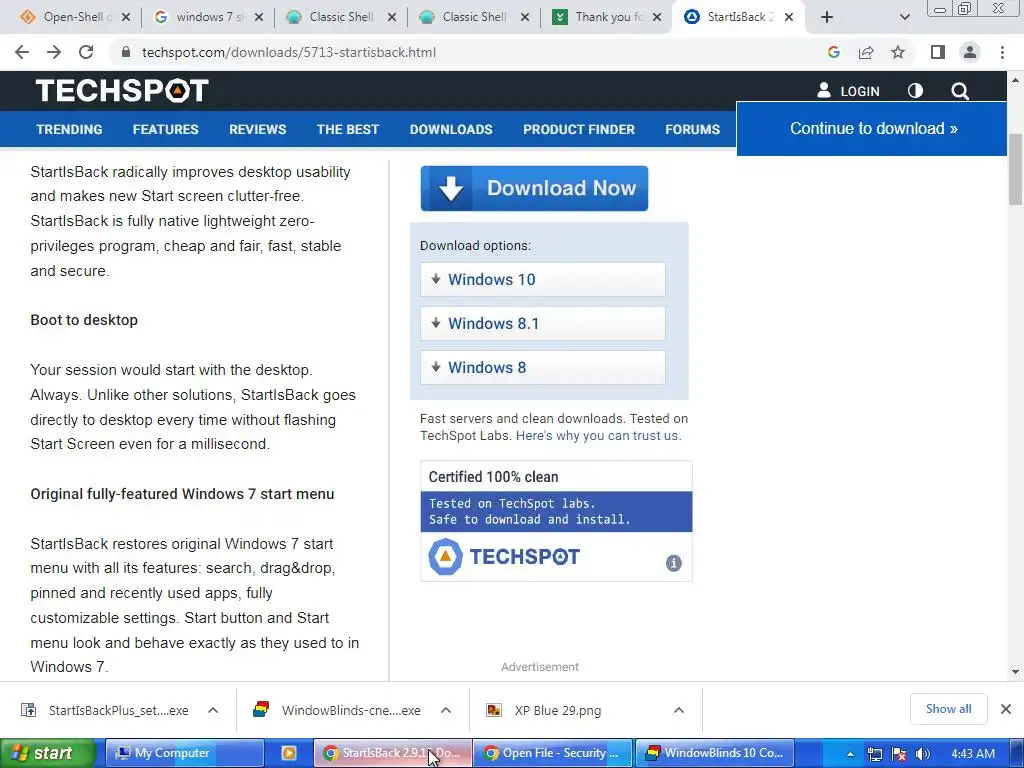Screen dimensions: 1024x768
Task: Open Here's why you can trust us link
Action: pyautogui.click(x=598, y=436)
